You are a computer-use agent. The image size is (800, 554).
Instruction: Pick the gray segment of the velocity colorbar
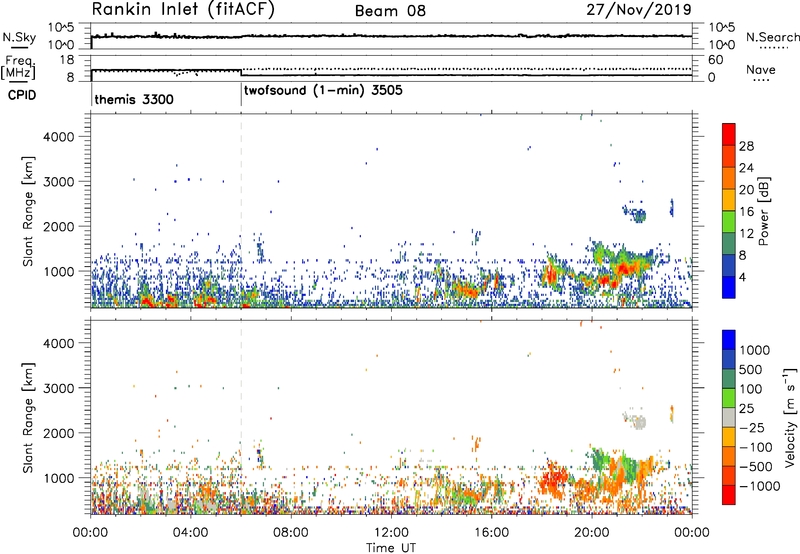coord(729,417)
